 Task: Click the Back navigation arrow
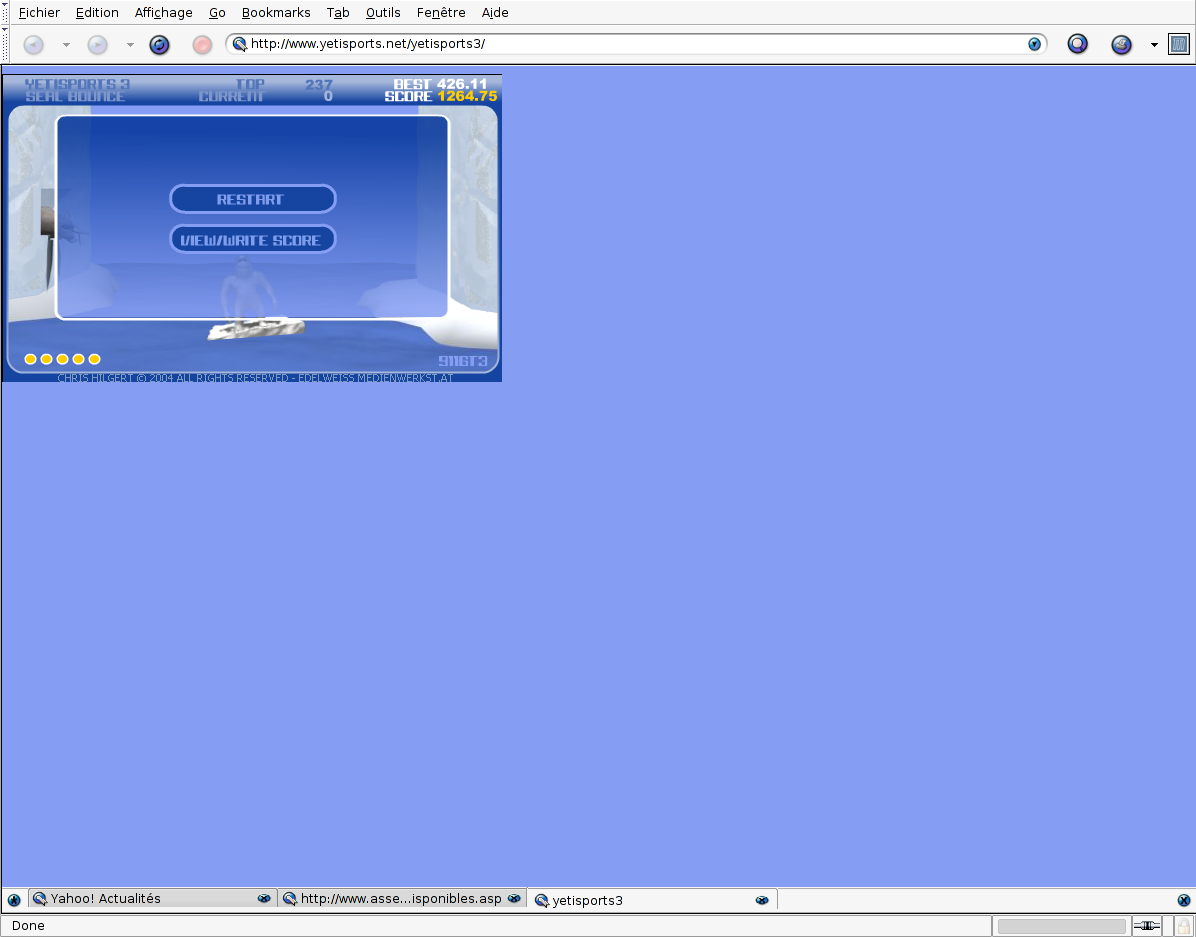tap(34, 44)
